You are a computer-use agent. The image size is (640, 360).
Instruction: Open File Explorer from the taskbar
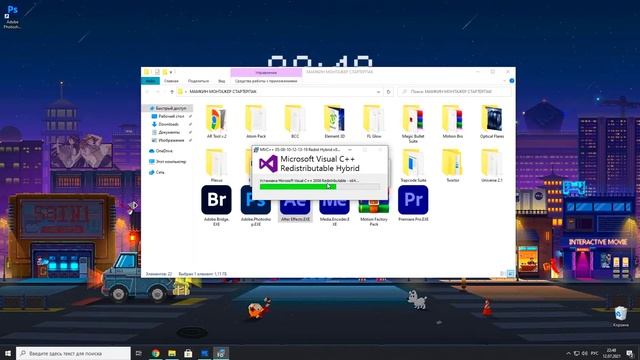pyautogui.click(x=172, y=353)
